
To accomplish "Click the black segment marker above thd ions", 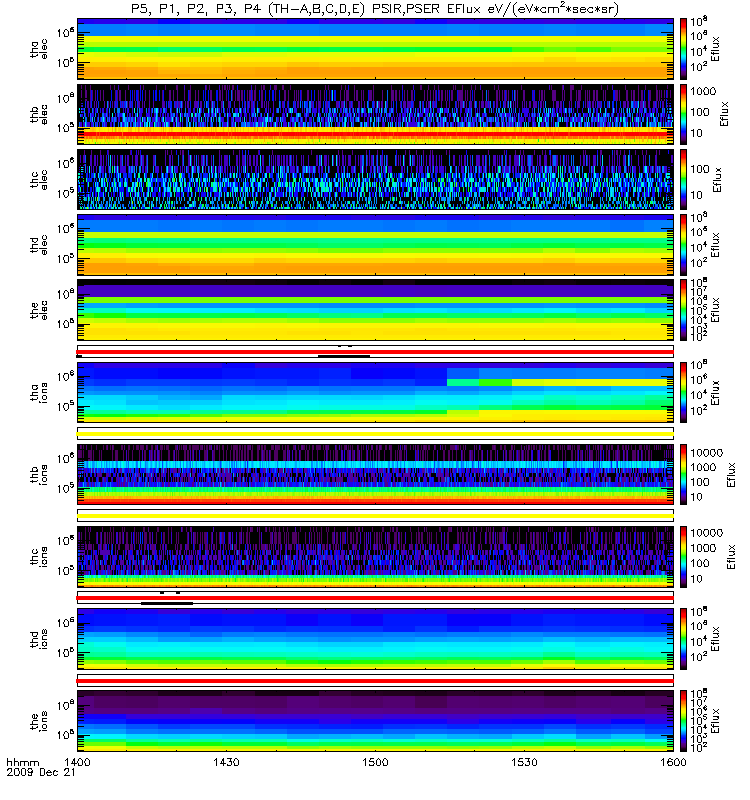I will [167, 604].
